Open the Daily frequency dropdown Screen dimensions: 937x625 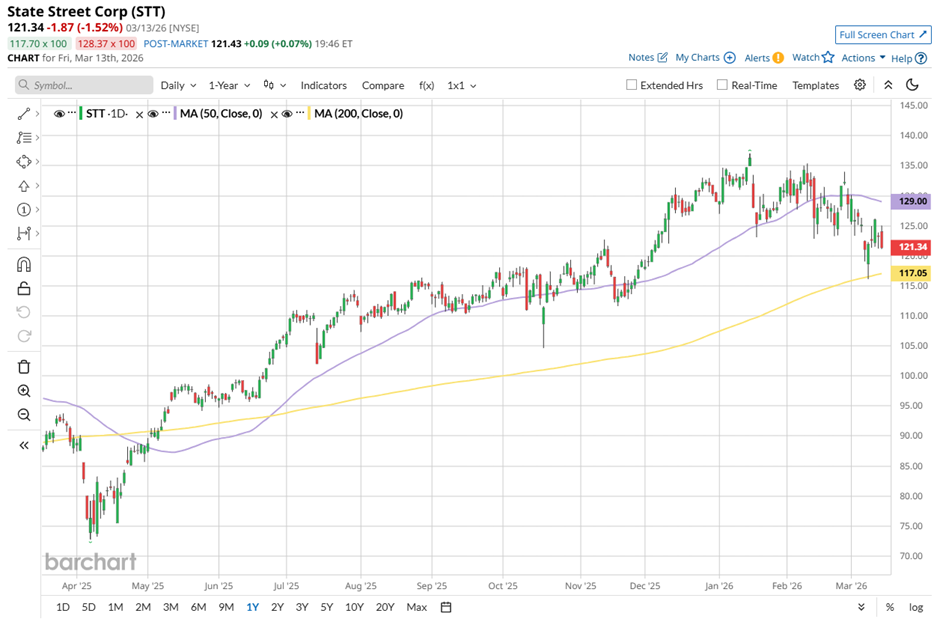point(178,85)
